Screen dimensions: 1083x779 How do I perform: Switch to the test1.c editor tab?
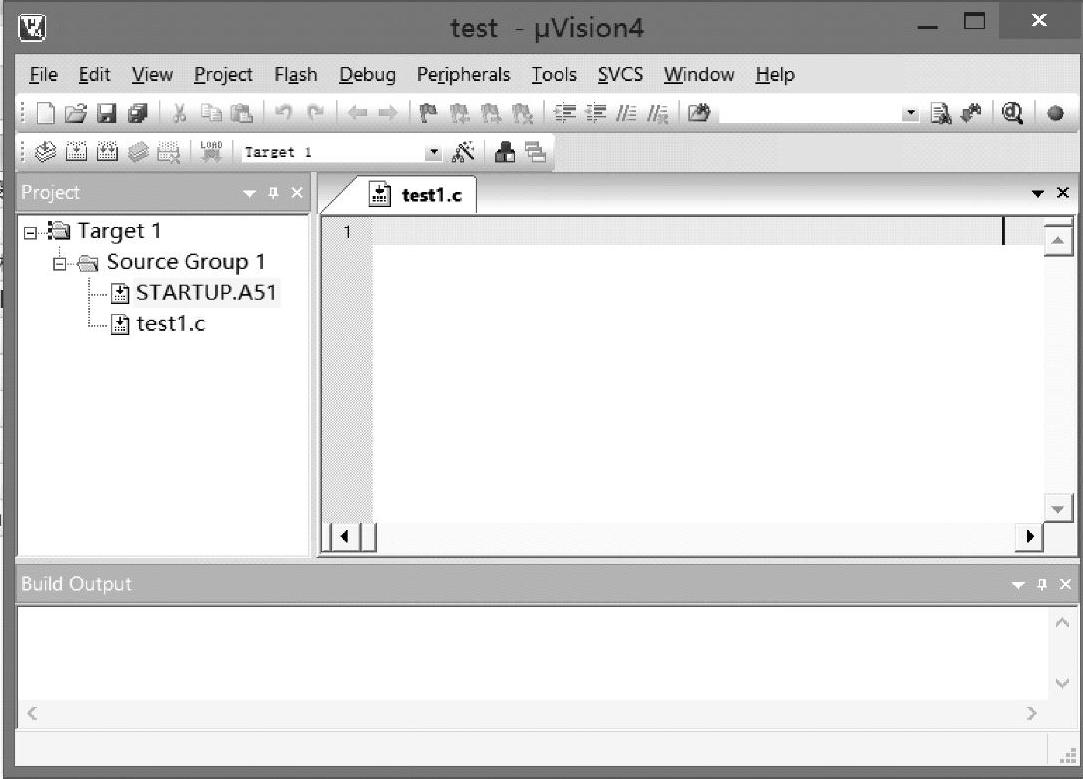tap(415, 195)
